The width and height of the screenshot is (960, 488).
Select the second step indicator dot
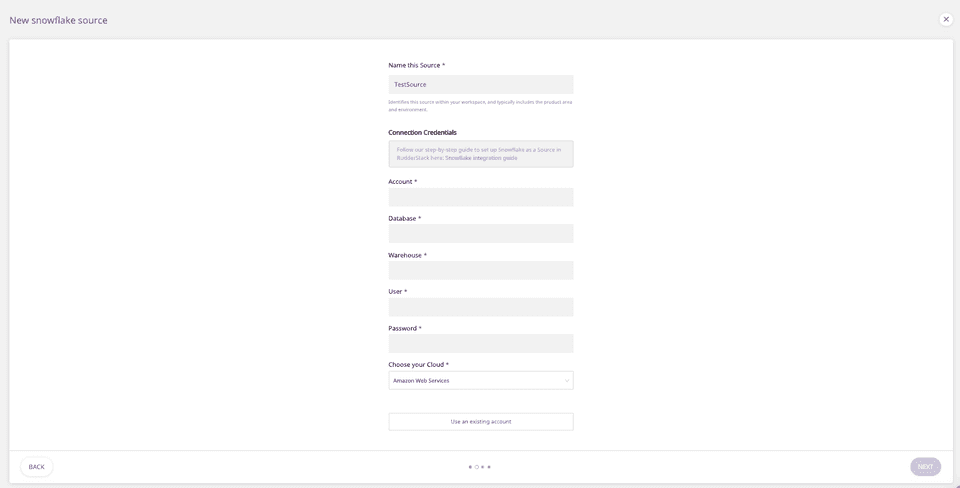(x=477, y=467)
